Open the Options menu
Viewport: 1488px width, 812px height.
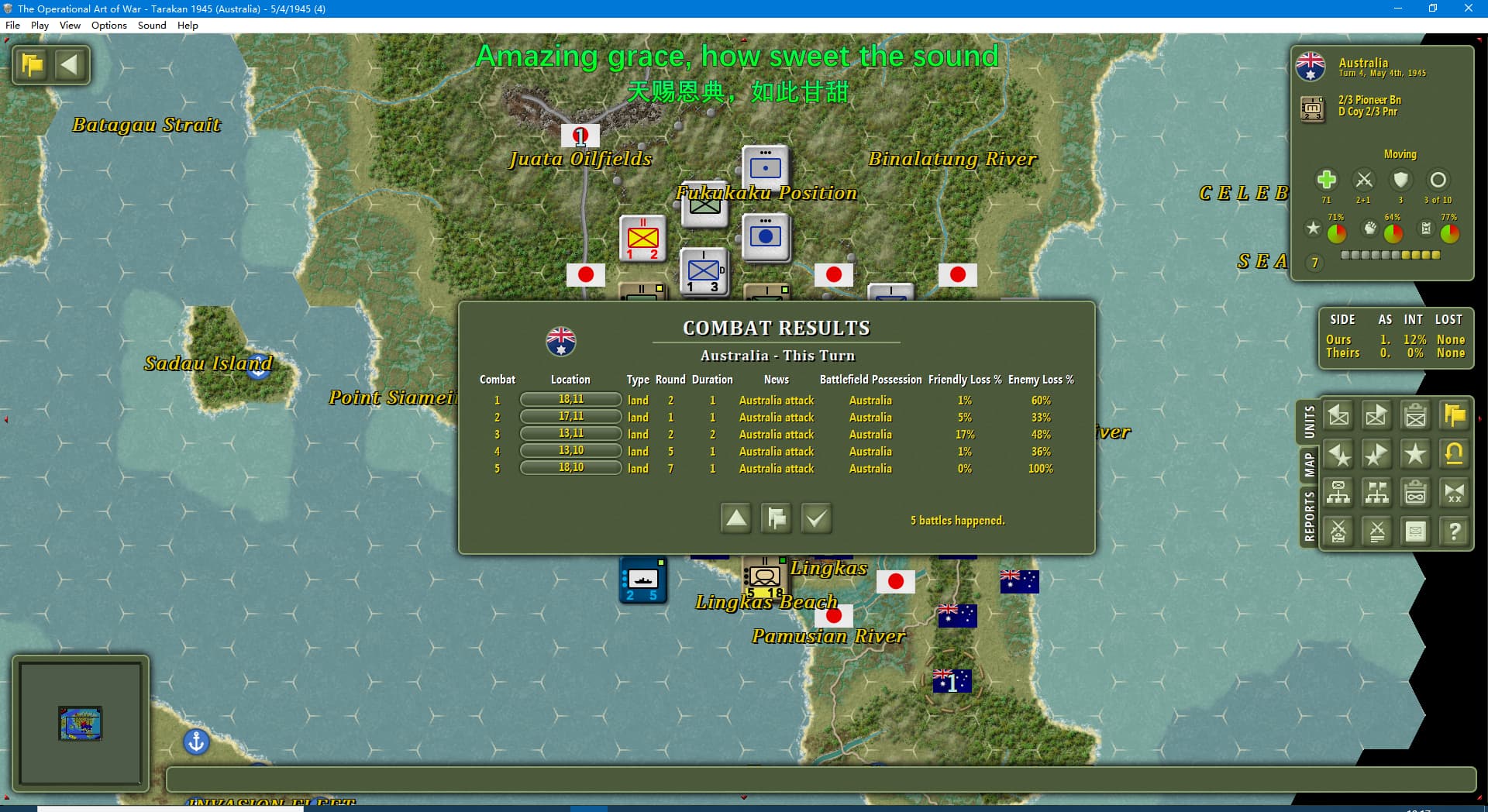pos(108,25)
